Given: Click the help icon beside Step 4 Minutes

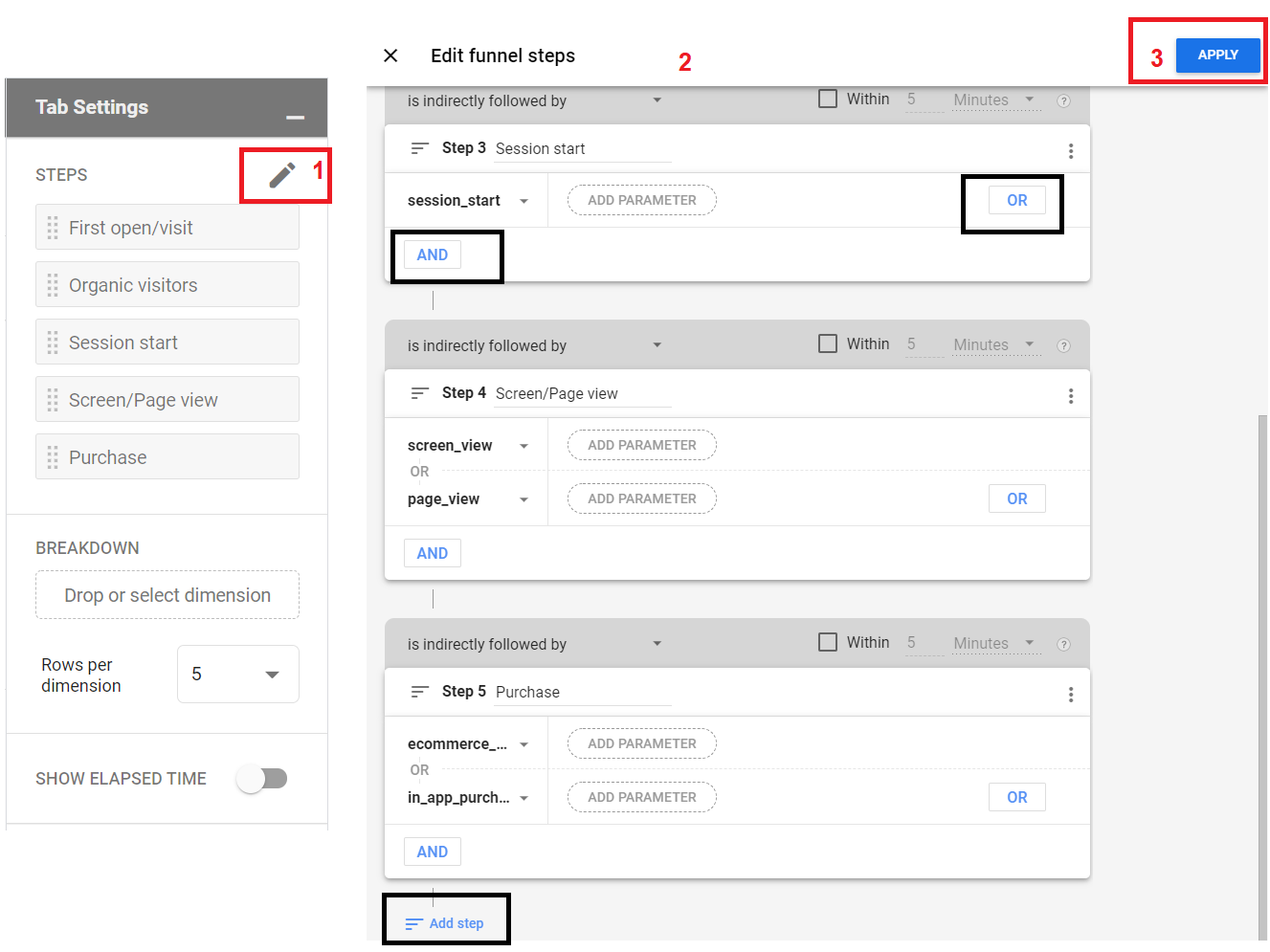Looking at the screenshot, I should pos(1063,346).
